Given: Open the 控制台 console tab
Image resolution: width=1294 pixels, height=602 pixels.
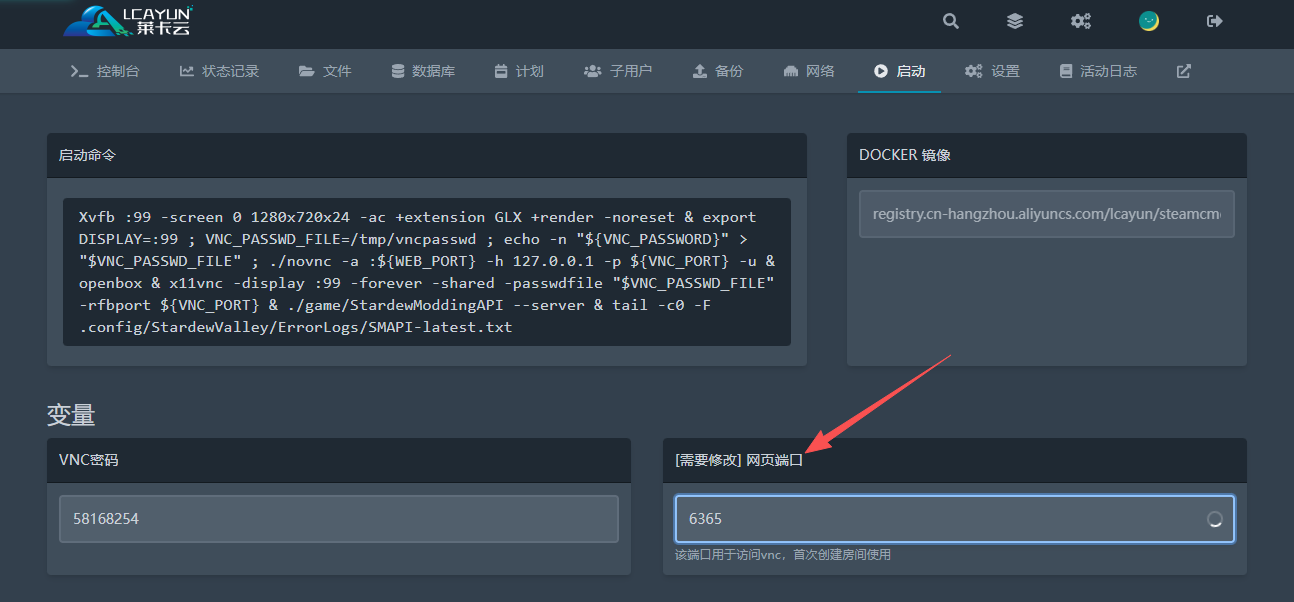Looking at the screenshot, I should click(105, 71).
